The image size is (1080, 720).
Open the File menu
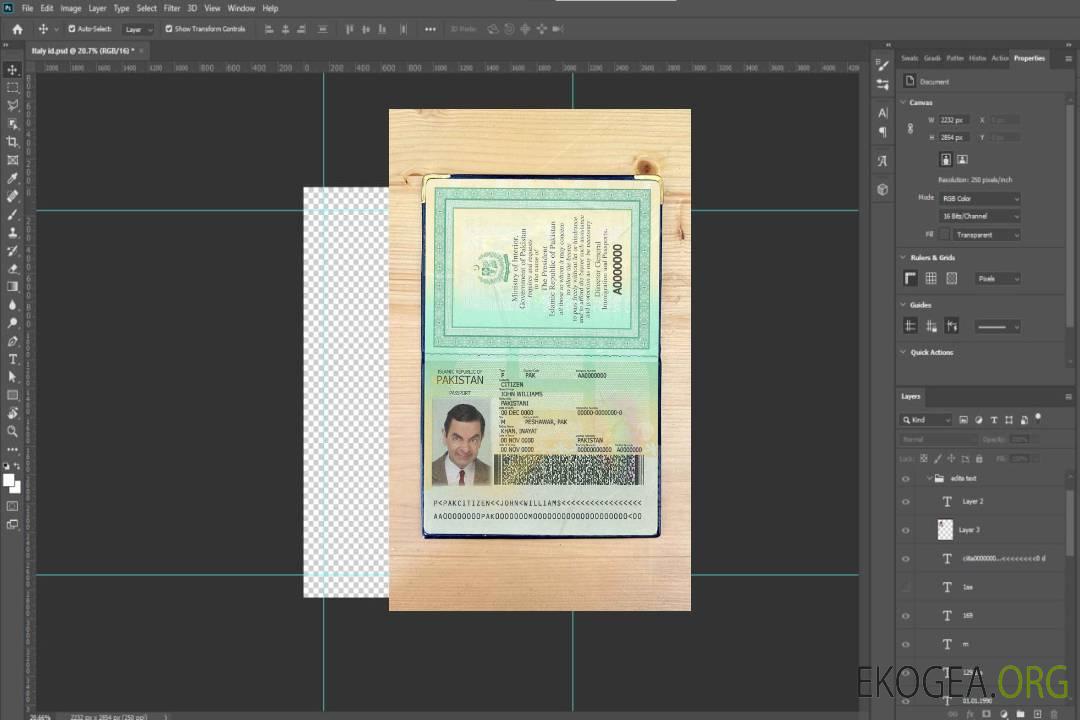pyautogui.click(x=28, y=8)
